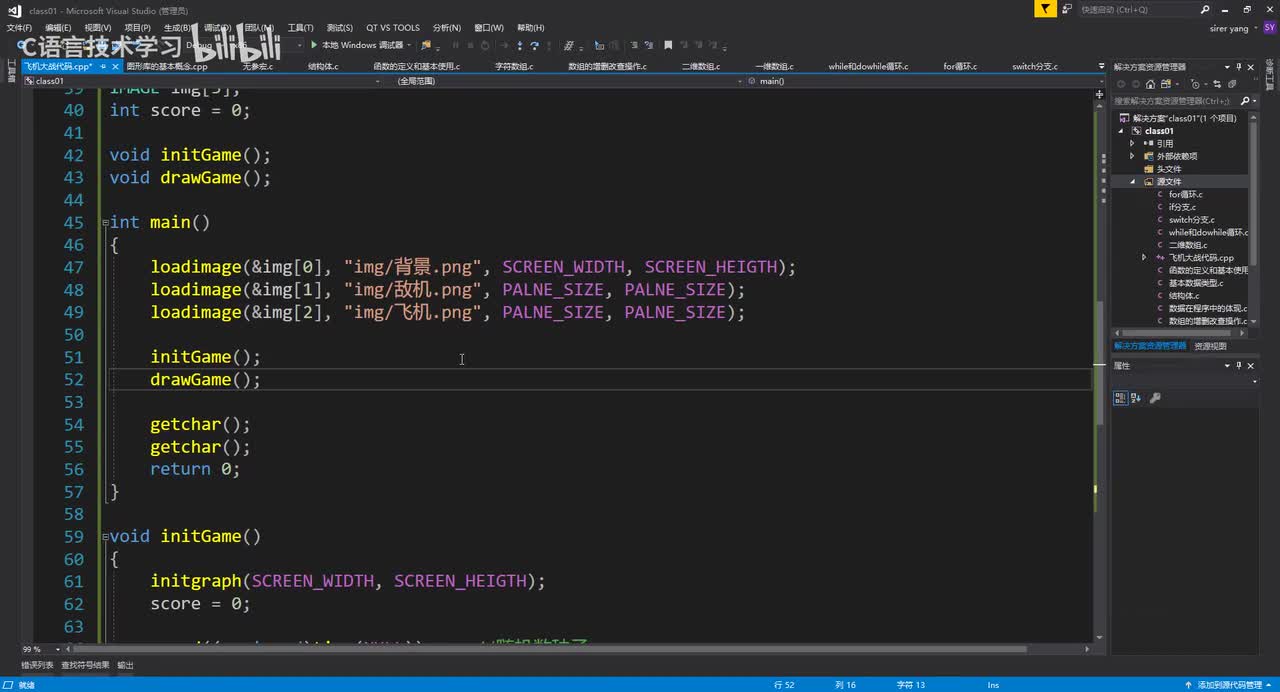Toggle pin on the 飞机大战代码.cpp tab
The width and height of the screenshot is (1280, 692).
103,67
